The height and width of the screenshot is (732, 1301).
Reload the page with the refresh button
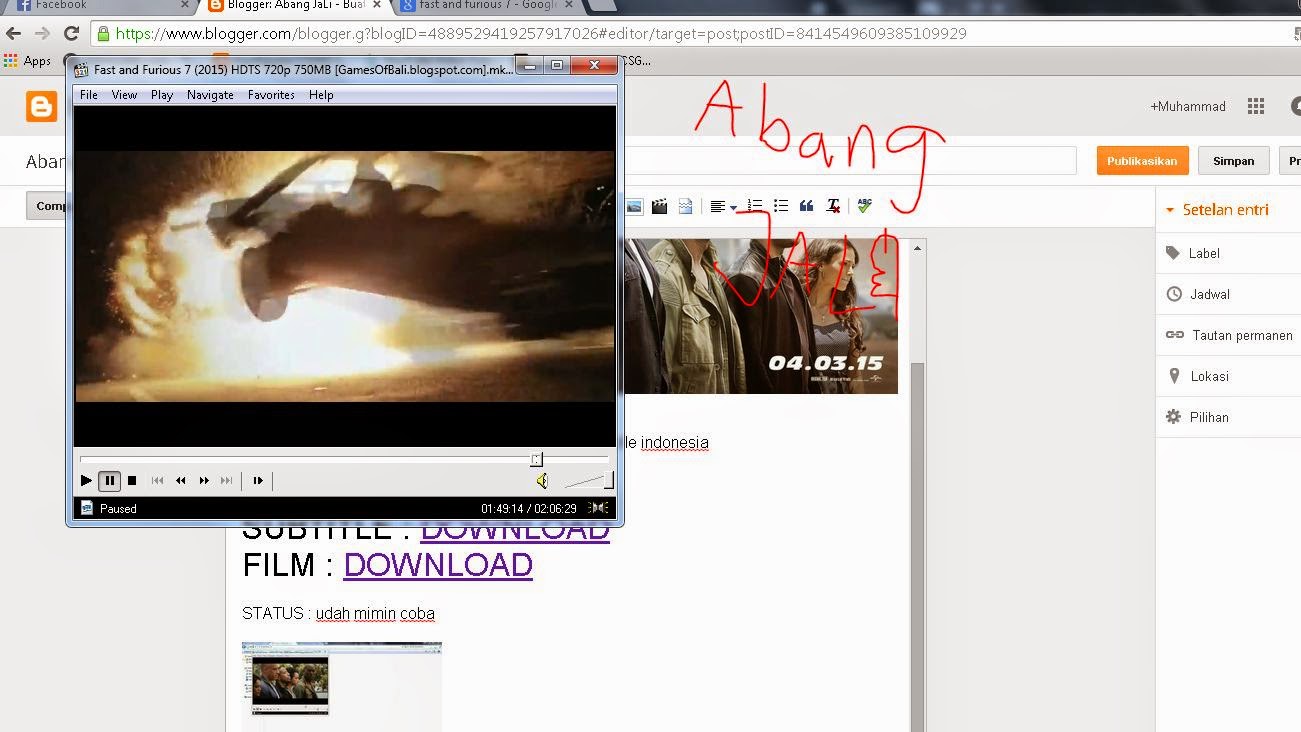[x=71, y=33]
